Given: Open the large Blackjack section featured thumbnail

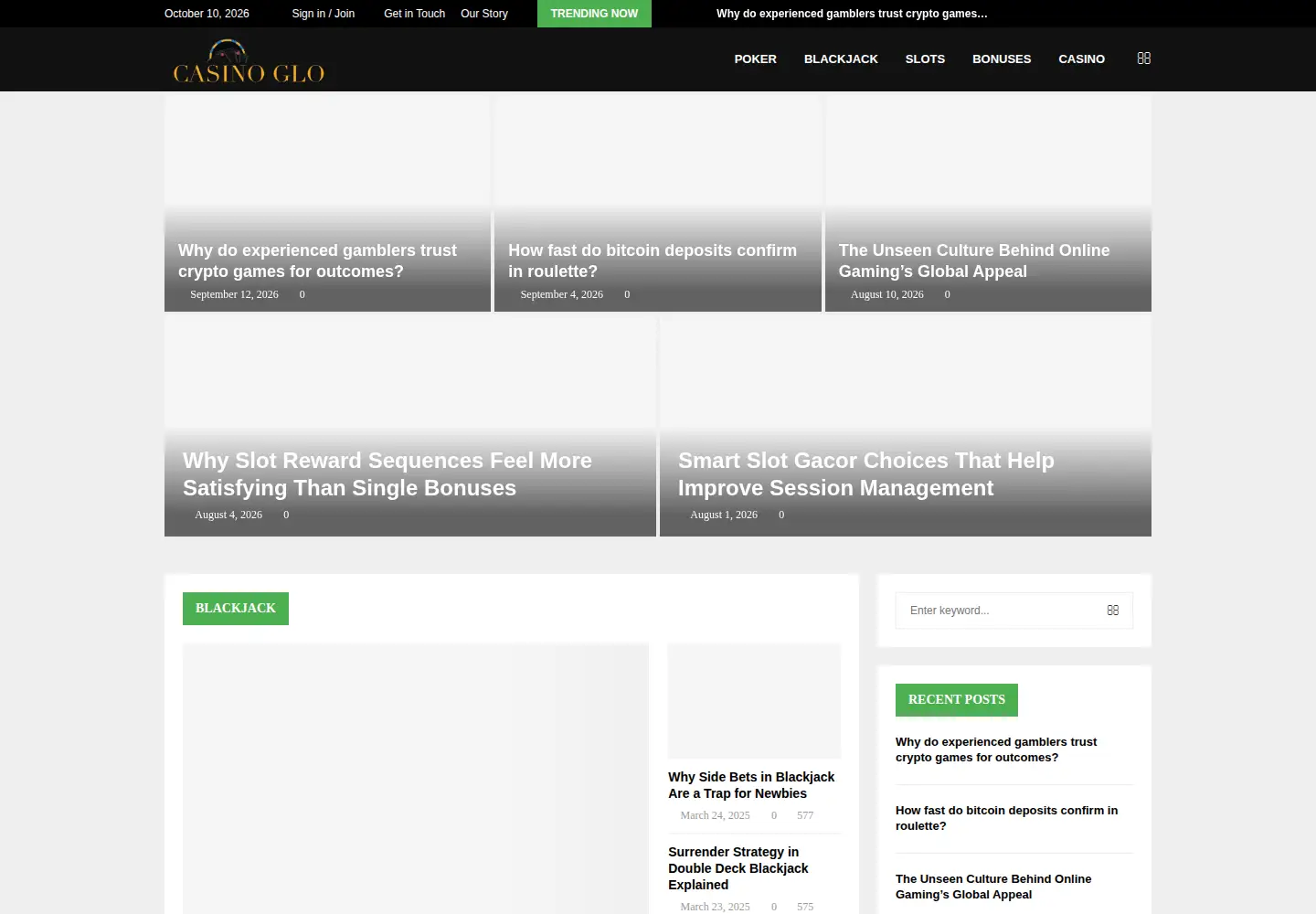Looking at the screenshot, I should (416, 779).
